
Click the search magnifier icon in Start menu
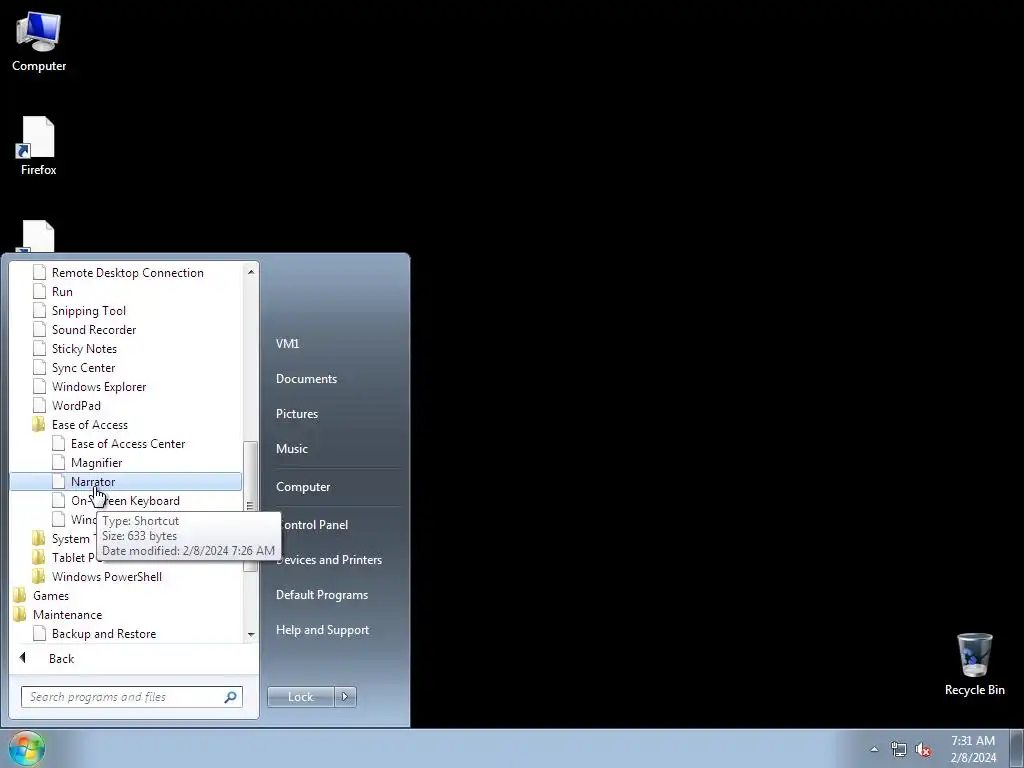point(231,697)
